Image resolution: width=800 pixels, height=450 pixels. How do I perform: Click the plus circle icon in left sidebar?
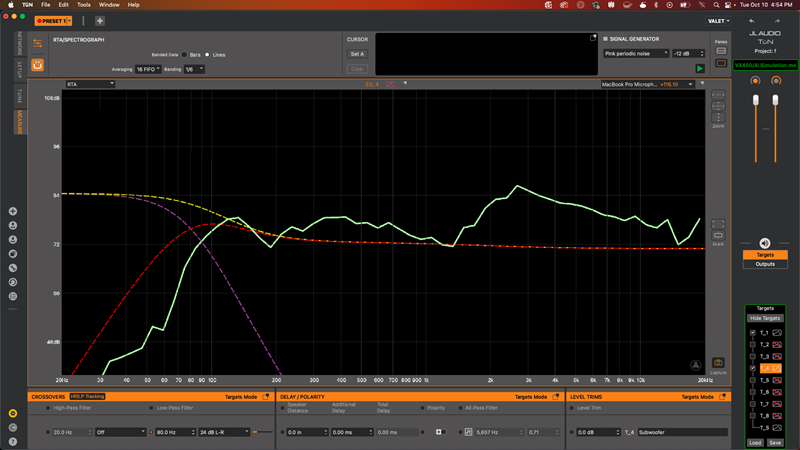(13, 211)
